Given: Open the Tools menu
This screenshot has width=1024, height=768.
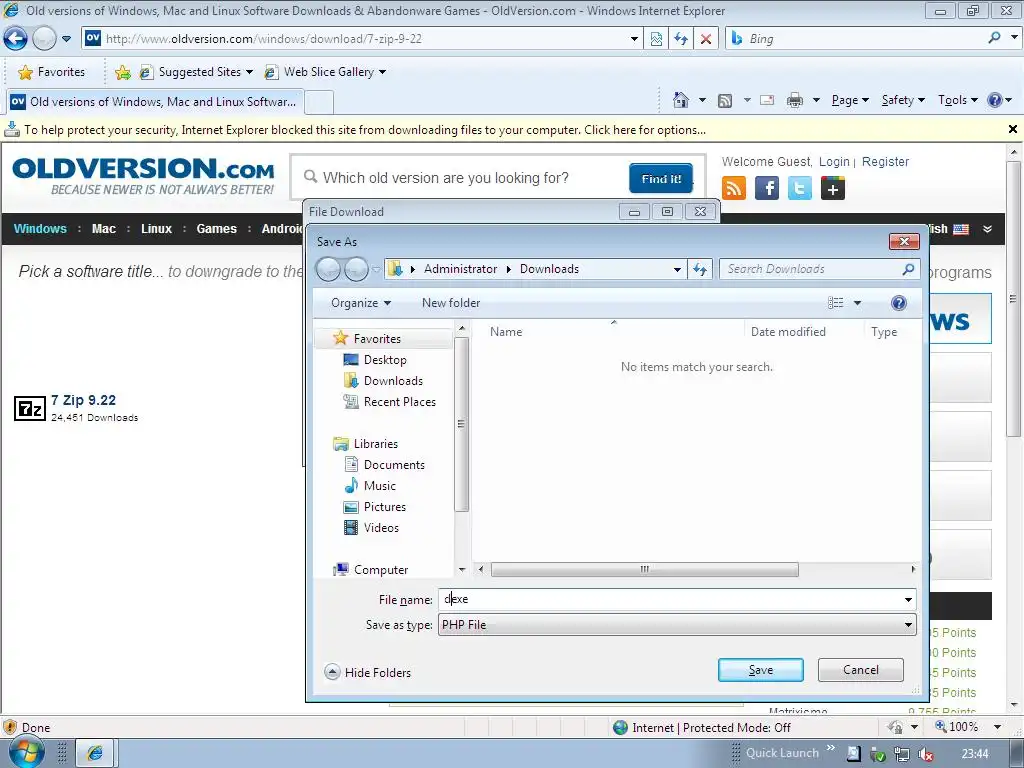Looking at the screenshot, I should 957,100.
